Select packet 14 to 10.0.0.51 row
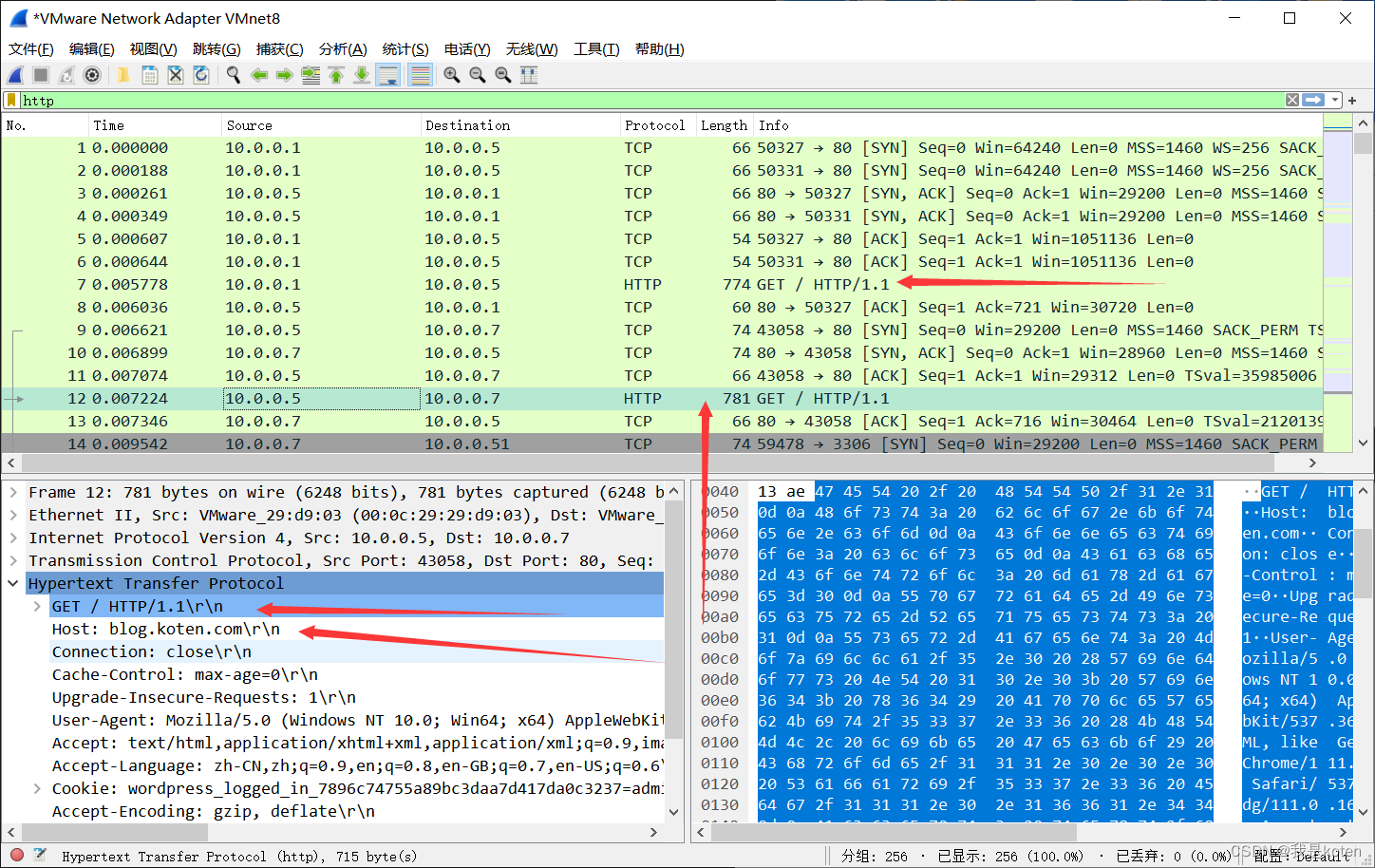This screenshot has width=1375, height=868. click(662, 443)
